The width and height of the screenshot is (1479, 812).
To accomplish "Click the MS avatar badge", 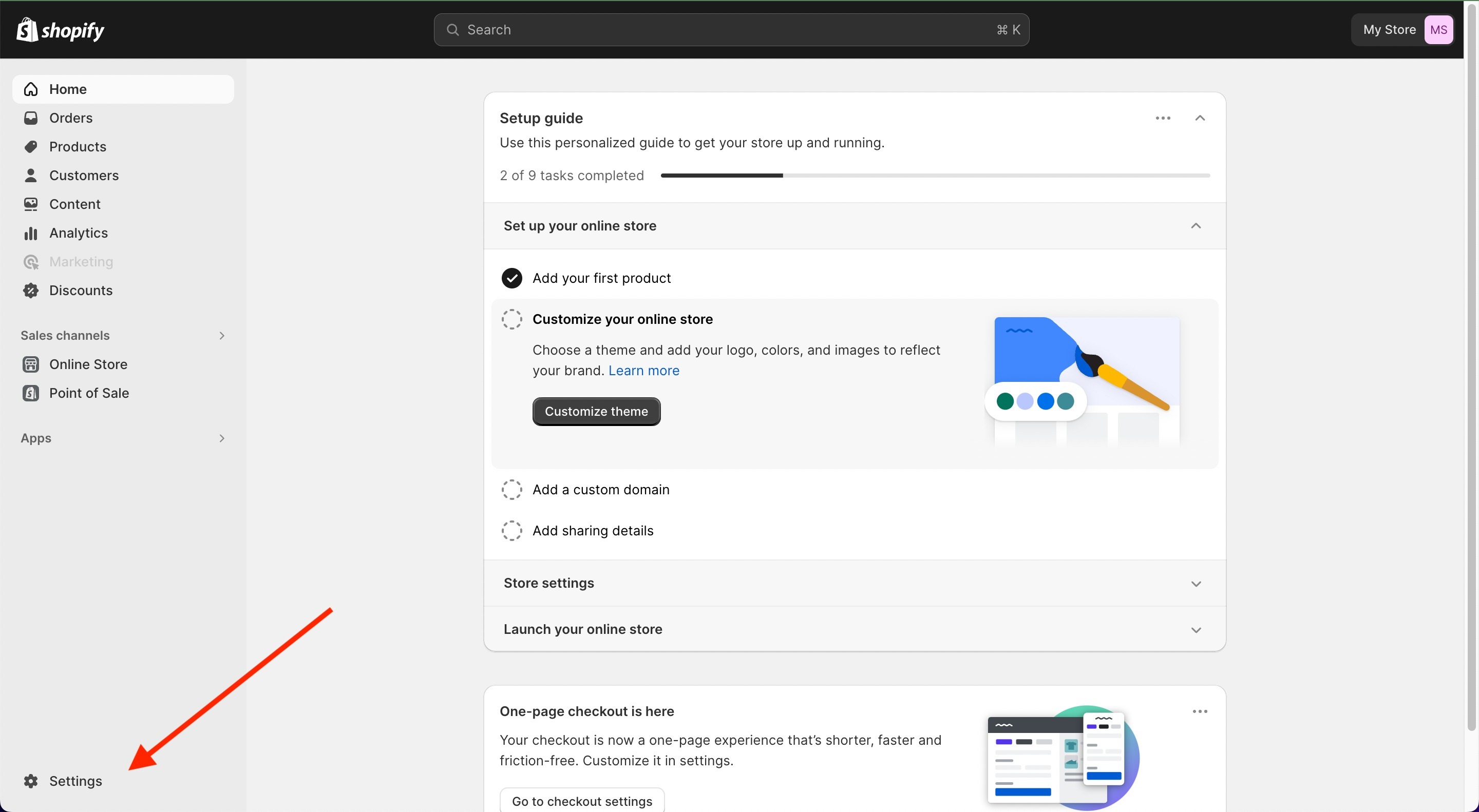I will (1438, 29).
